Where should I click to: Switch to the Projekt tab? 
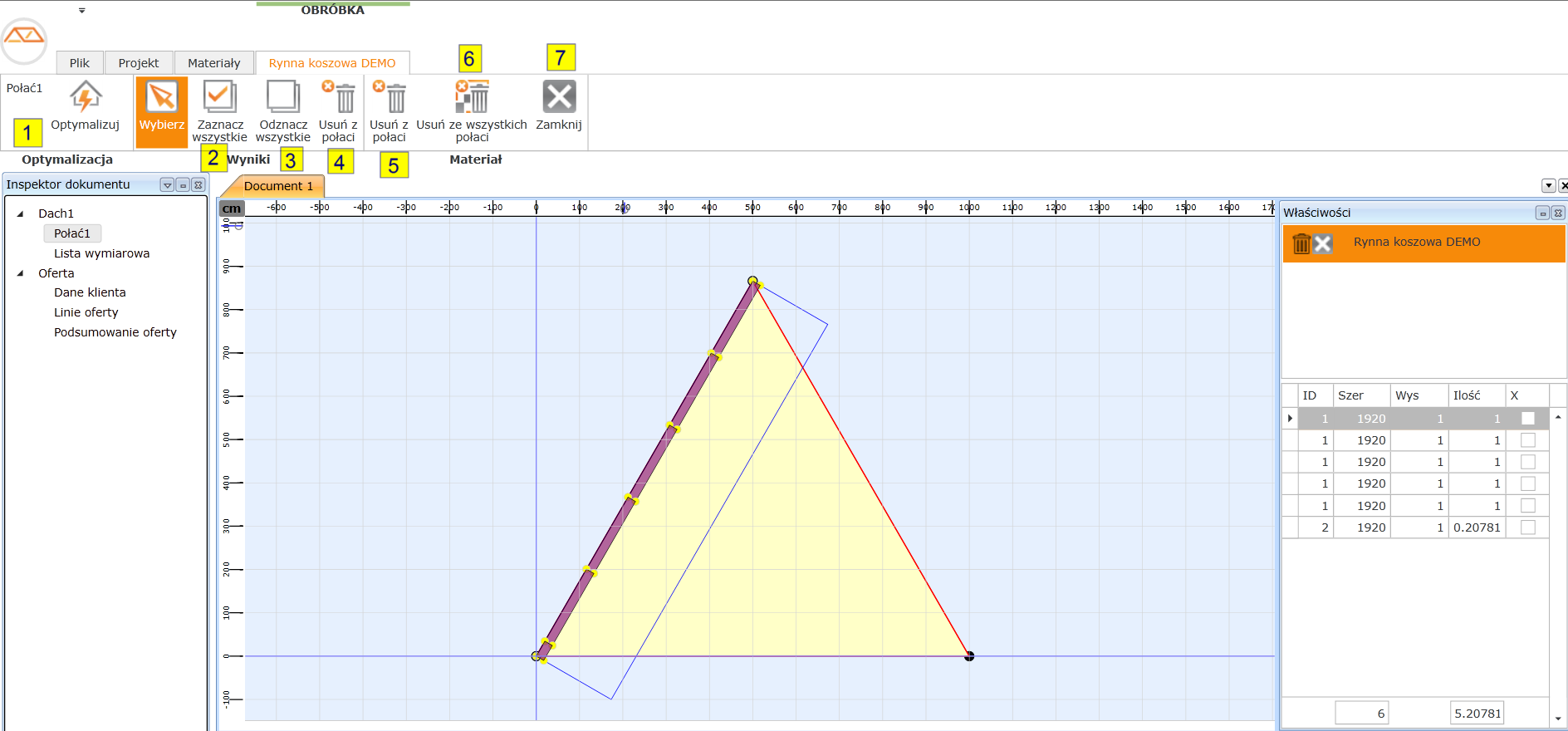point(138,63)
